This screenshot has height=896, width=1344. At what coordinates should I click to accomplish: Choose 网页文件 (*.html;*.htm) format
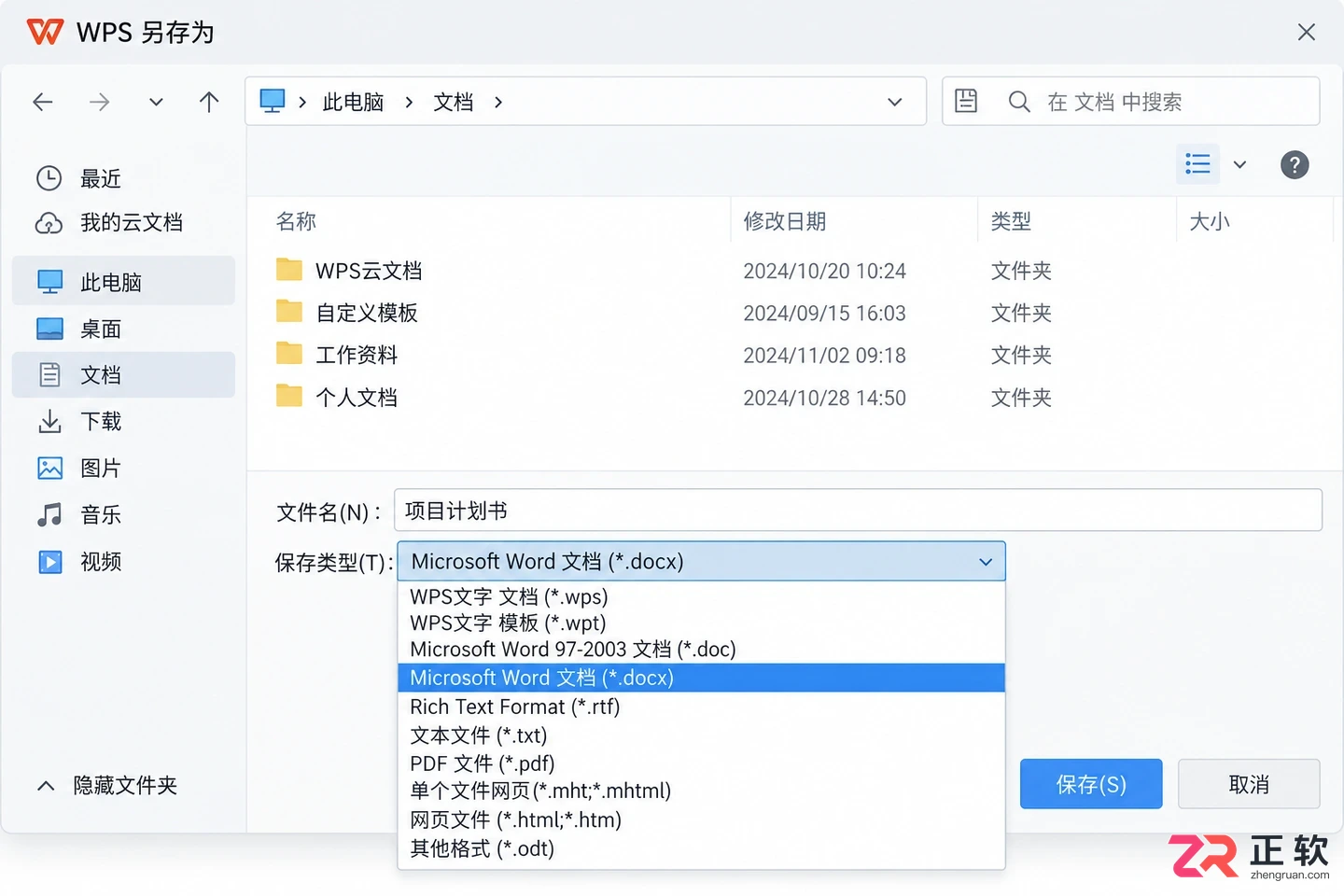coord(701,819)
